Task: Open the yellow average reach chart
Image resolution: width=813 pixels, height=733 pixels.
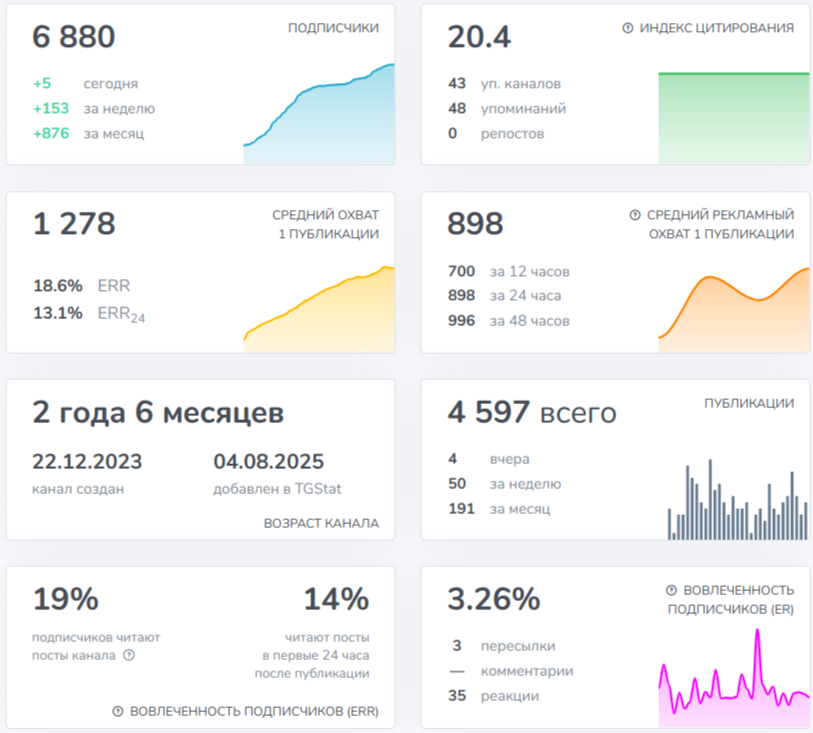Action: coord(319,309)
